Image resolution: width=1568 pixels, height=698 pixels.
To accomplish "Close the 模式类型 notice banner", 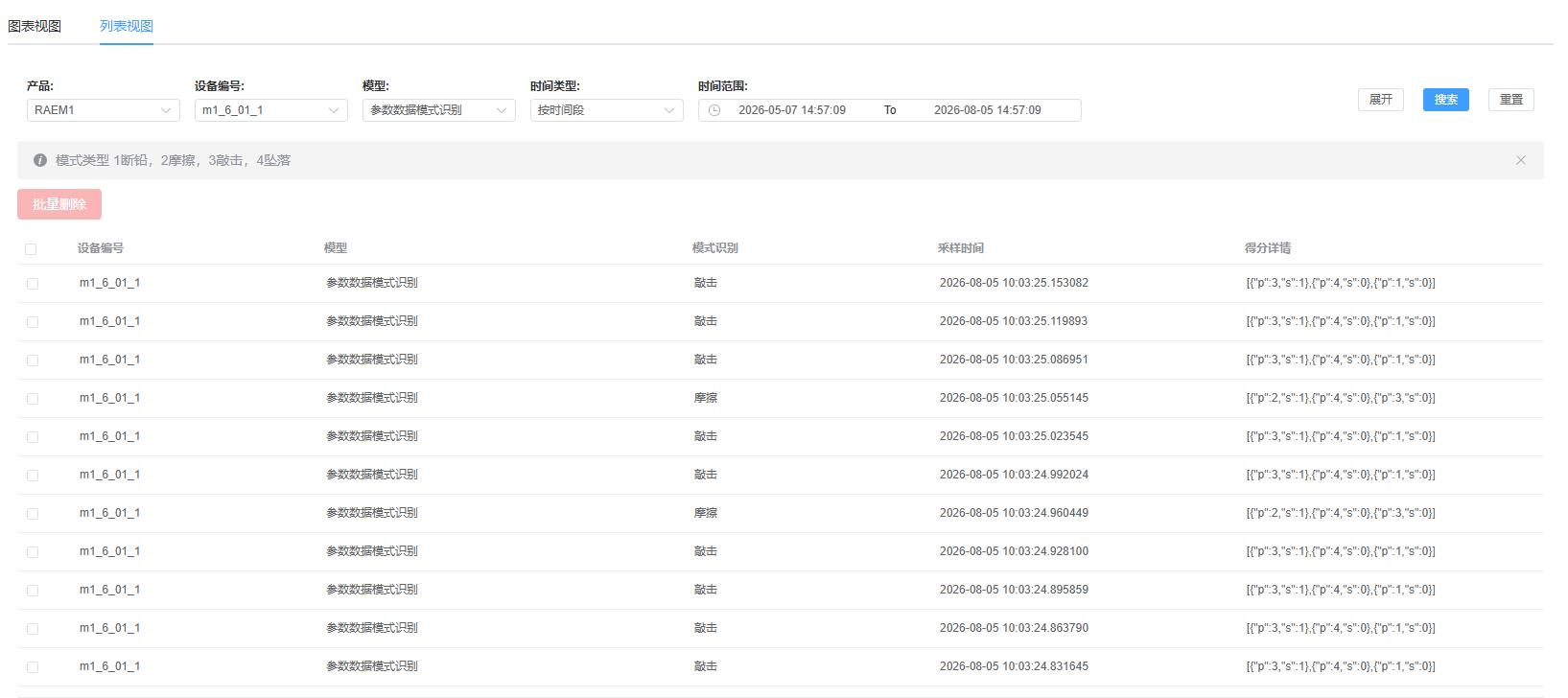I will click(x=1521, y=160).
